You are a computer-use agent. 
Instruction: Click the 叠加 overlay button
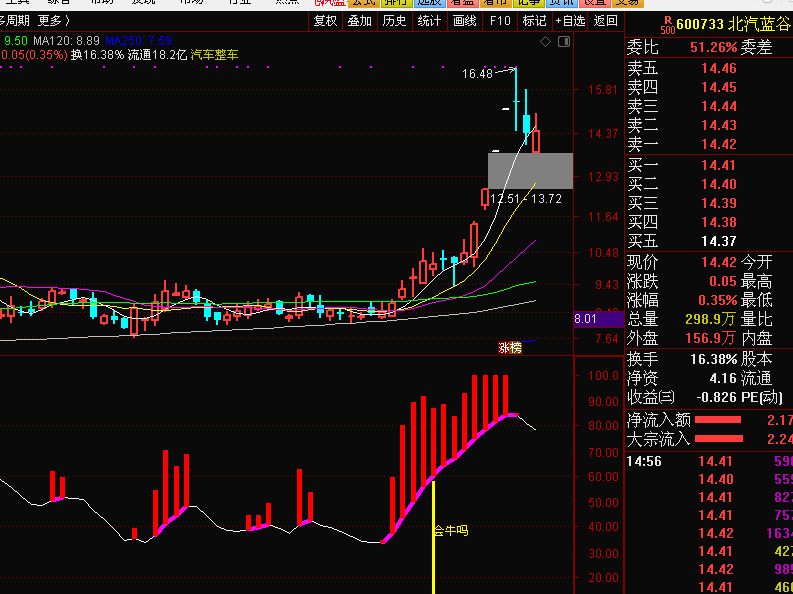(360, 21)
